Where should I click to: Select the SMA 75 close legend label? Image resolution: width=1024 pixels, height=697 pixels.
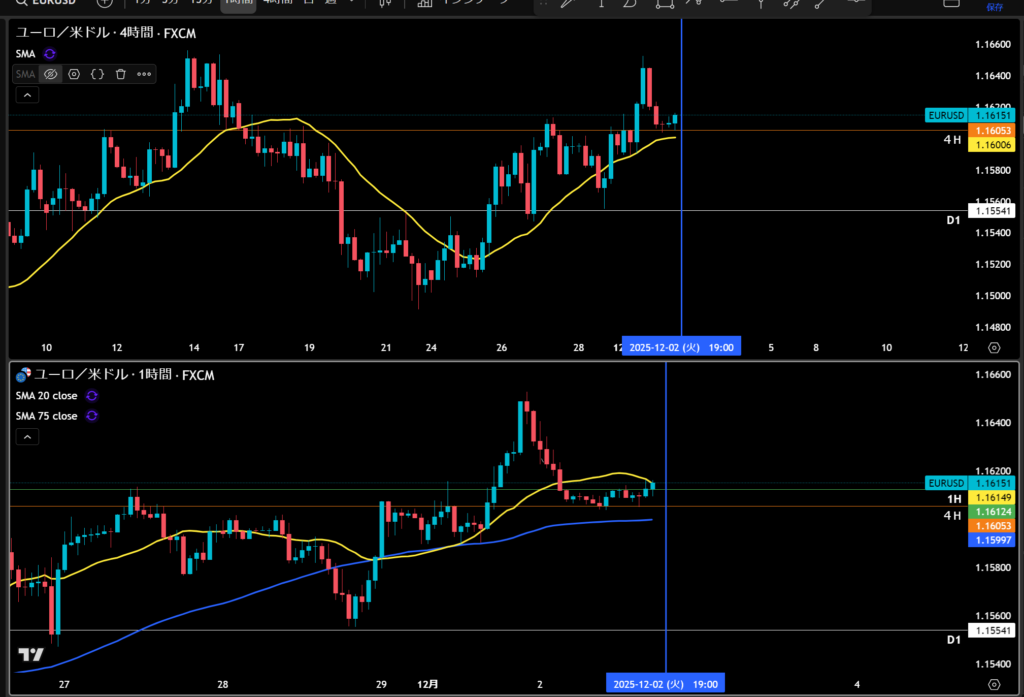pyautogui.click(x=46, y=416)
